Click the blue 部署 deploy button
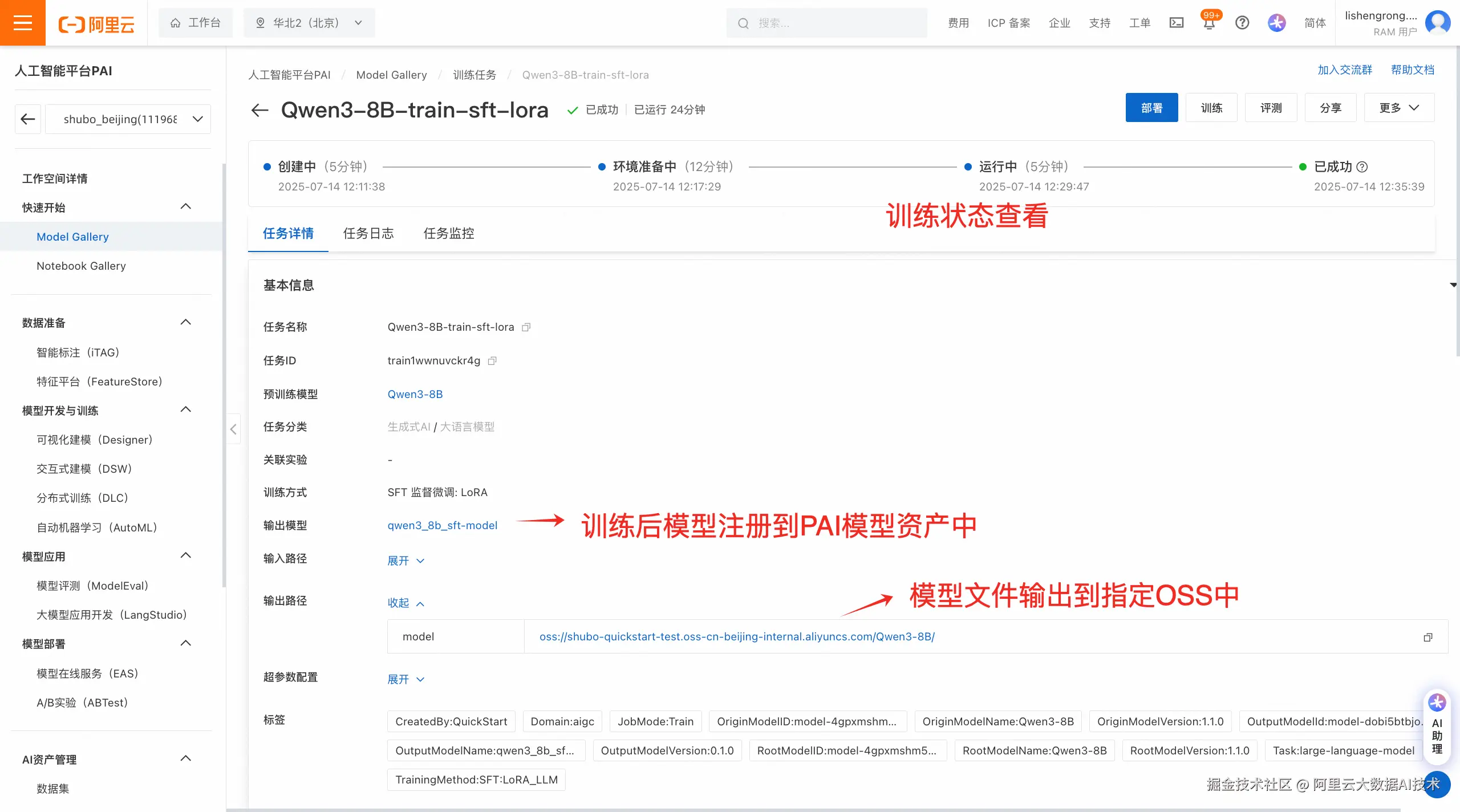The image size is (1460, 812). [1151, 108]
